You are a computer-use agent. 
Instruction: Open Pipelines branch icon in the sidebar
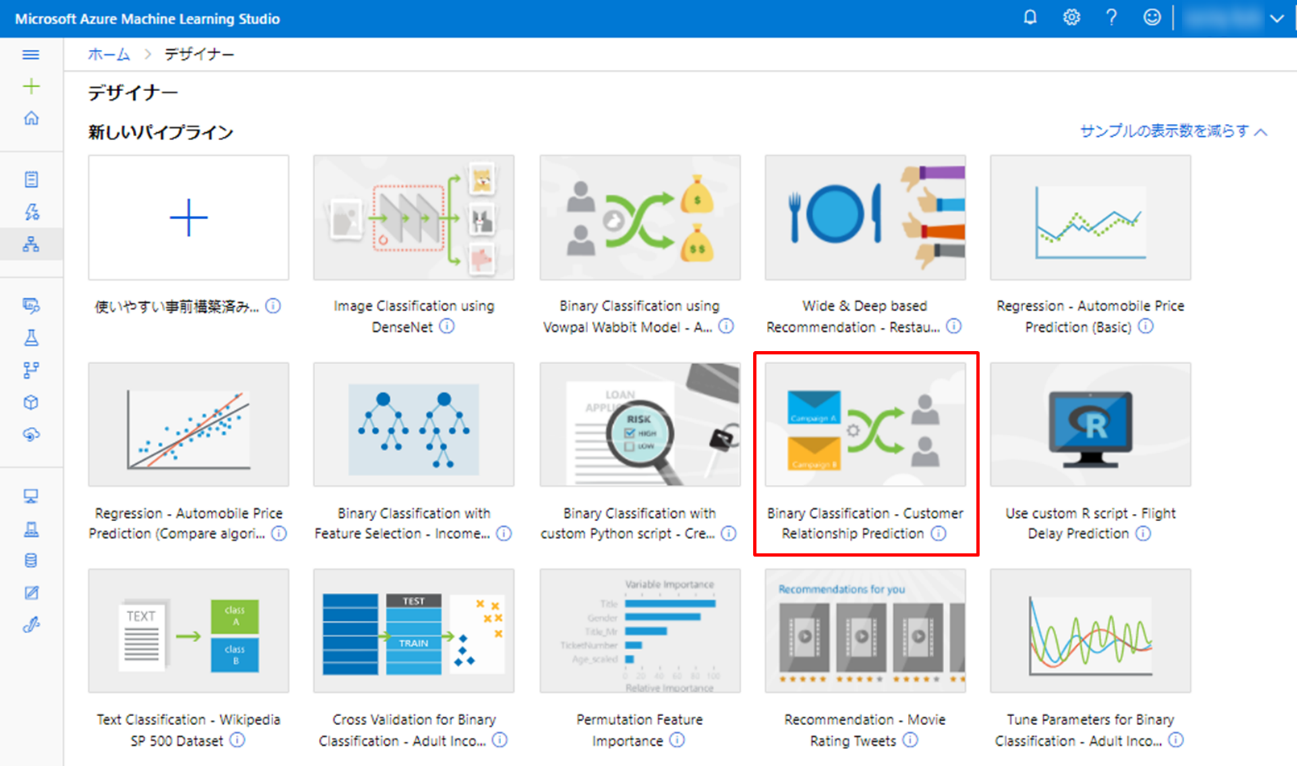(31, 370)
